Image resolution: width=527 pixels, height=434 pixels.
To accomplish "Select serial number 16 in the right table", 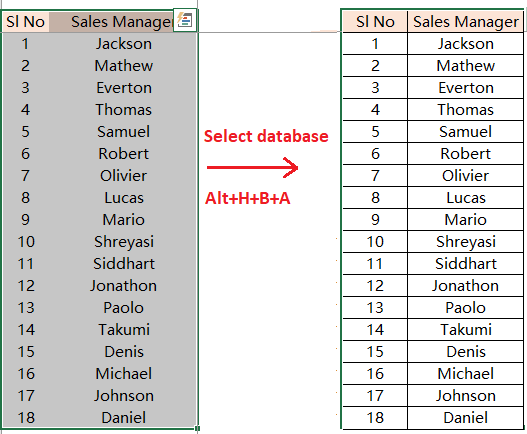I will tap(375, 373).
